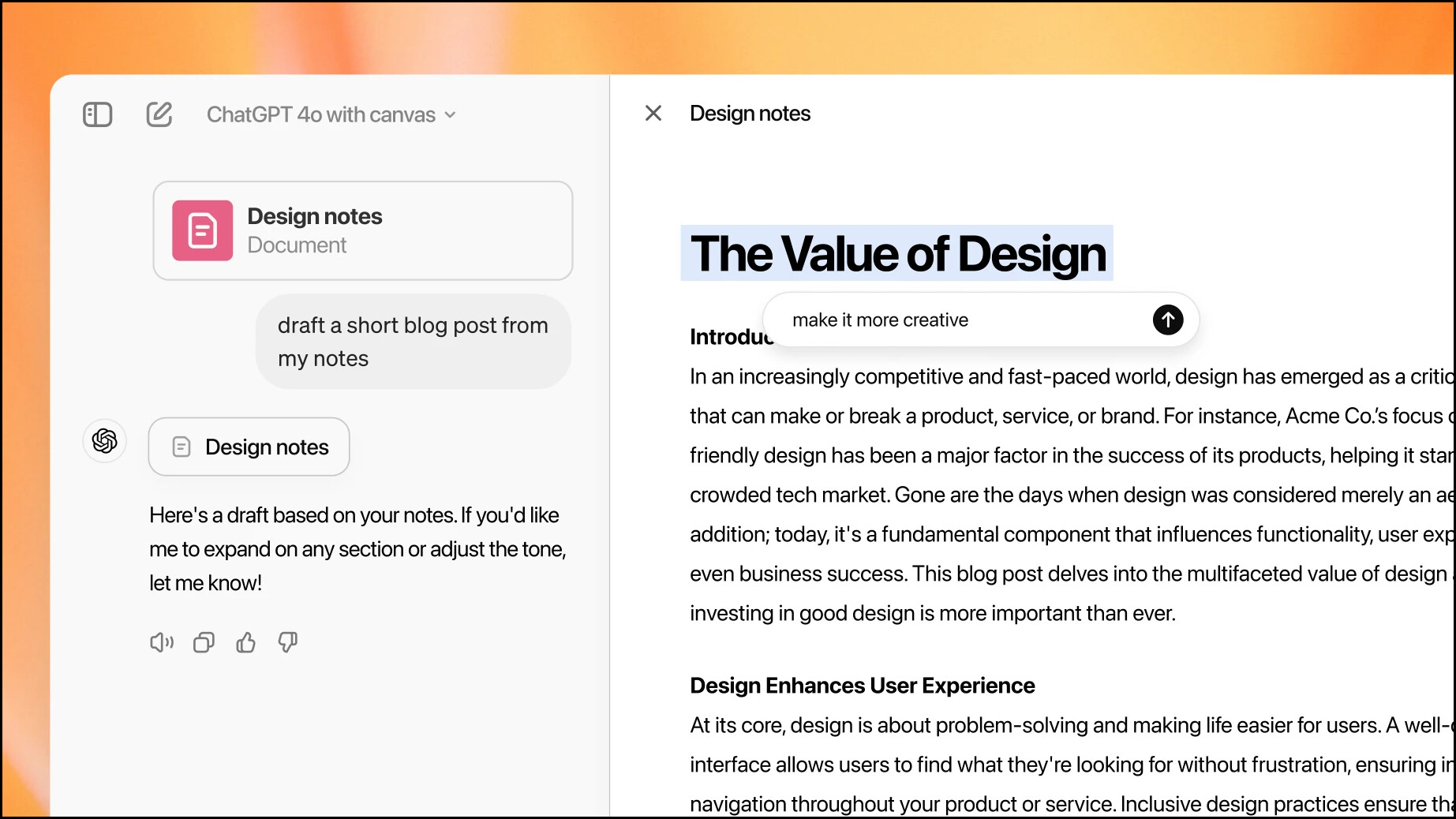
Task: Start a new chat with compose icon
Action: (159, 114)
